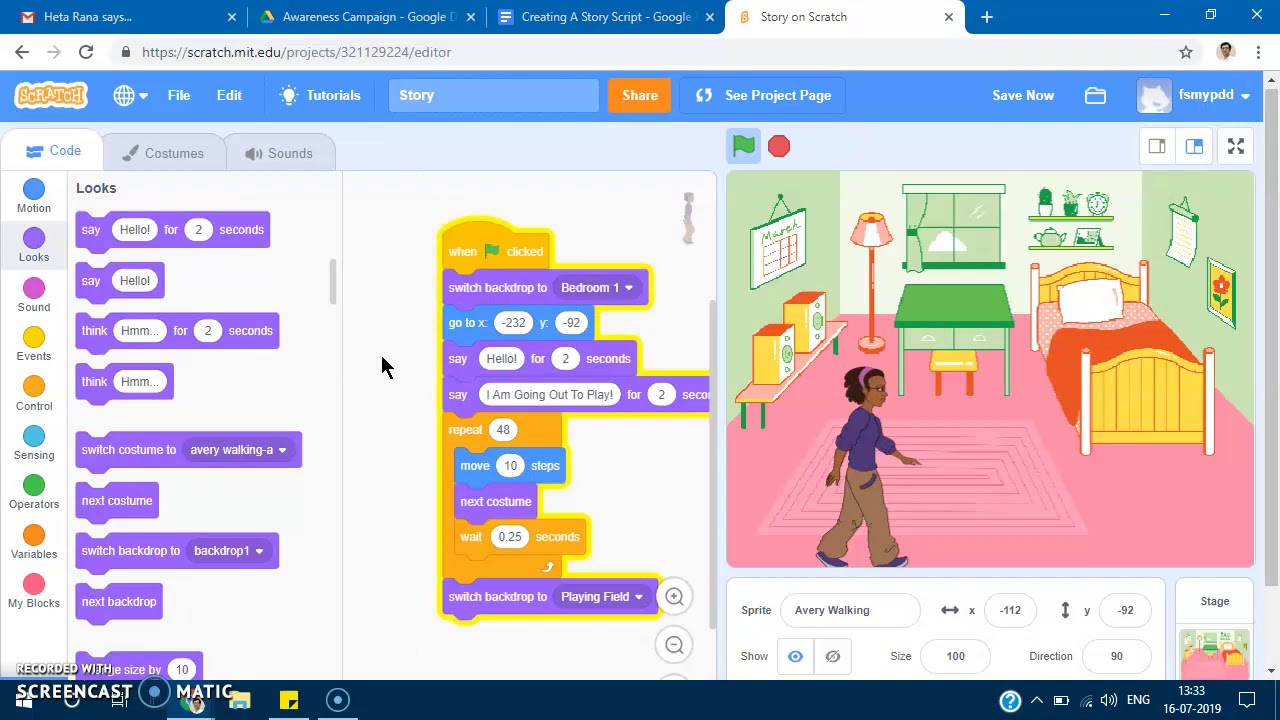Select the My Blocks category

(x=34, y=591)
